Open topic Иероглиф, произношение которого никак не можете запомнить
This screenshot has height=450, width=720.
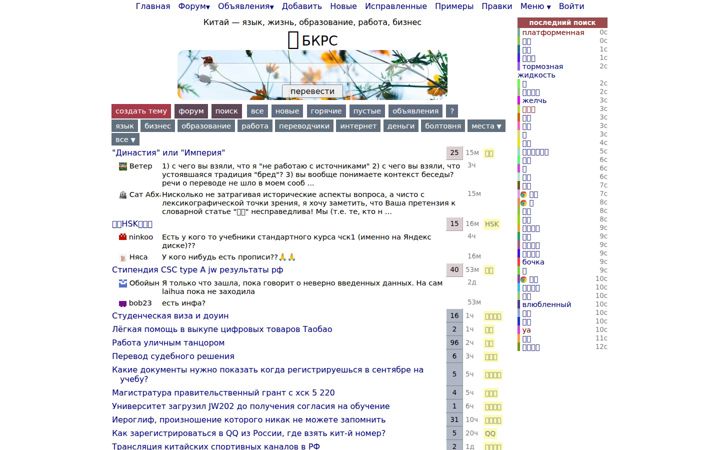click(x=248, y=420)
